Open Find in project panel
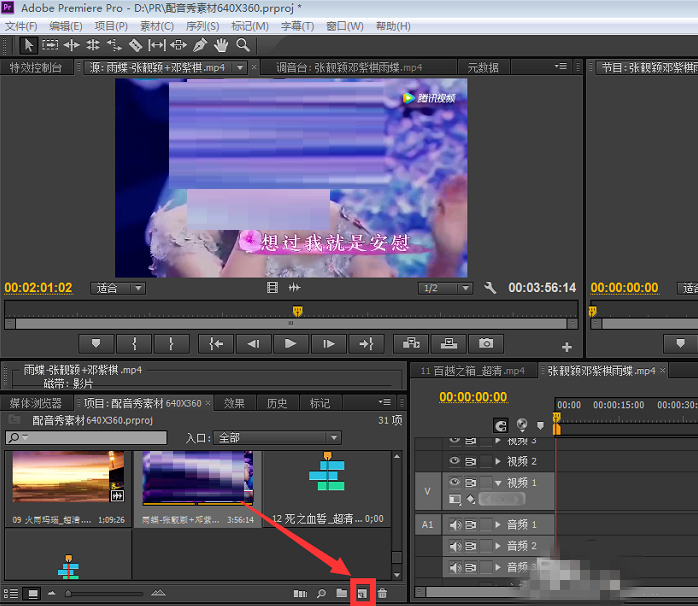 (321, 593)
